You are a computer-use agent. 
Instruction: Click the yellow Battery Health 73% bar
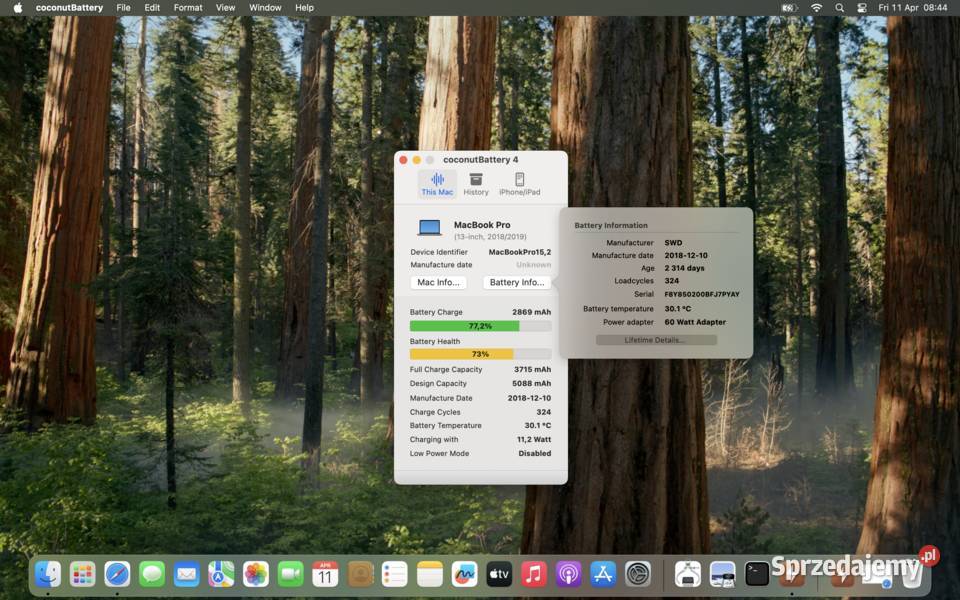tap(480, 354)
